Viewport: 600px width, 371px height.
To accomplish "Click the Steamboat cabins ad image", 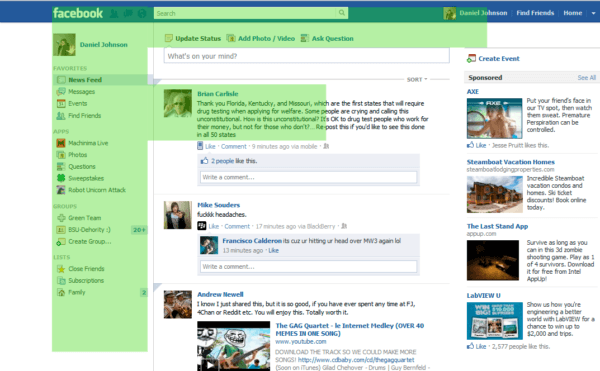I will click(x=494, y=195).
